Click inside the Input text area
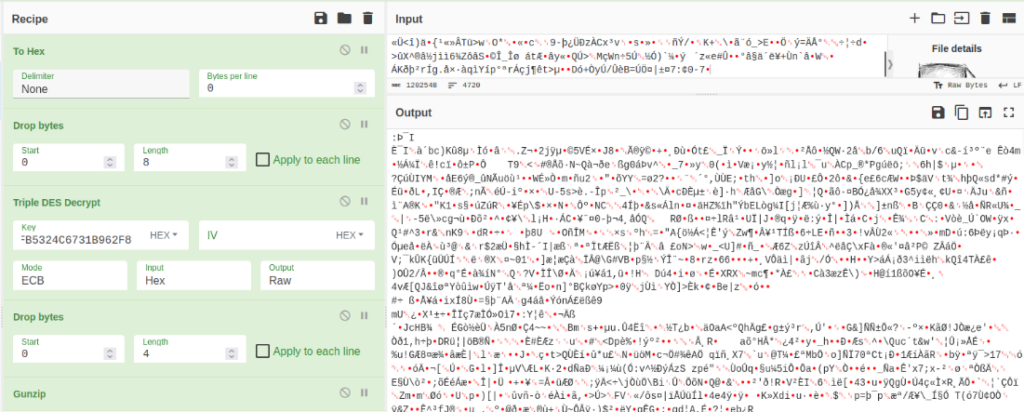The image size is (1024, 412). pos(637,57)
